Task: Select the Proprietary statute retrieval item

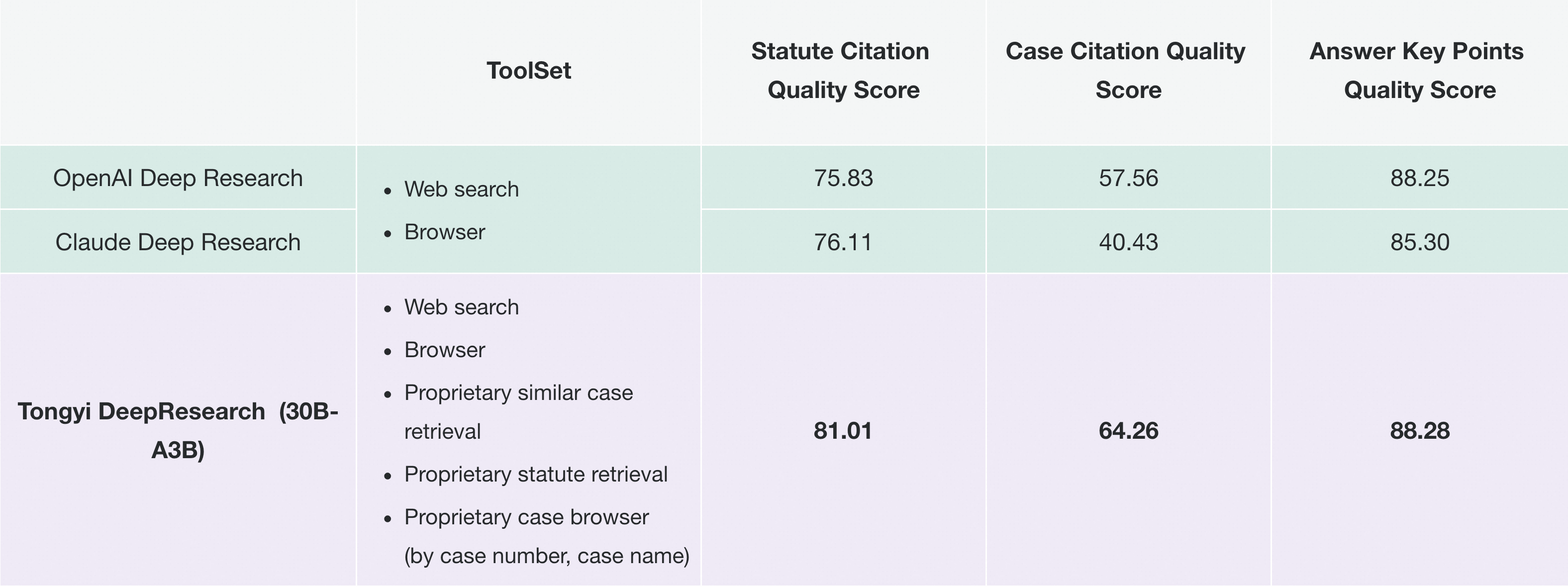Action: (536, 475)
